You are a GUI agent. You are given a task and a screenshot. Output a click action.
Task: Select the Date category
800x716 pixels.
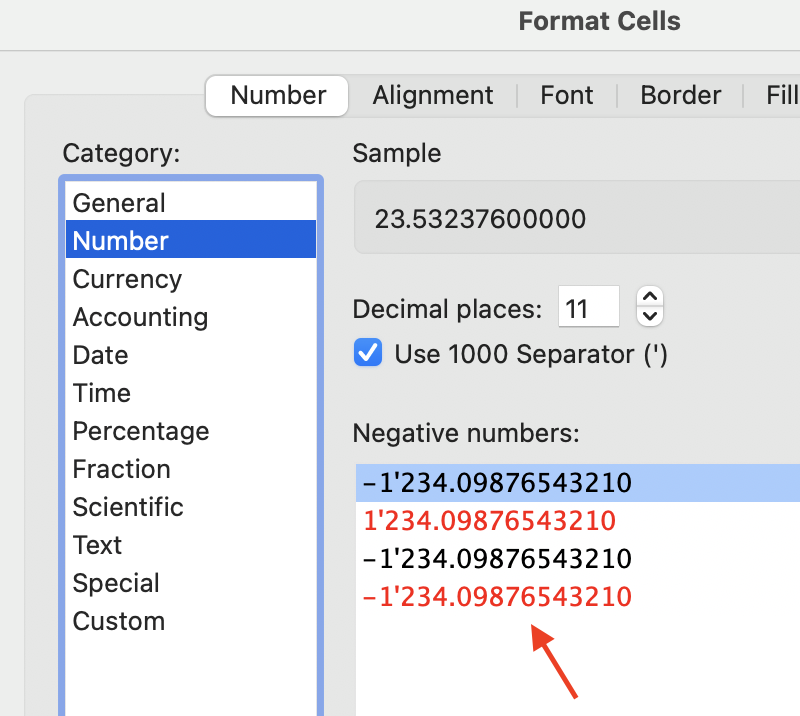coord(100,355)
